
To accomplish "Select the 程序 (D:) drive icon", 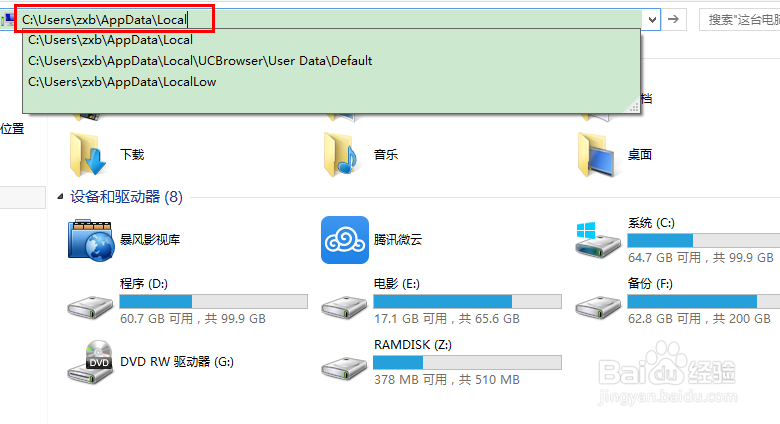I will coord(91,307).
